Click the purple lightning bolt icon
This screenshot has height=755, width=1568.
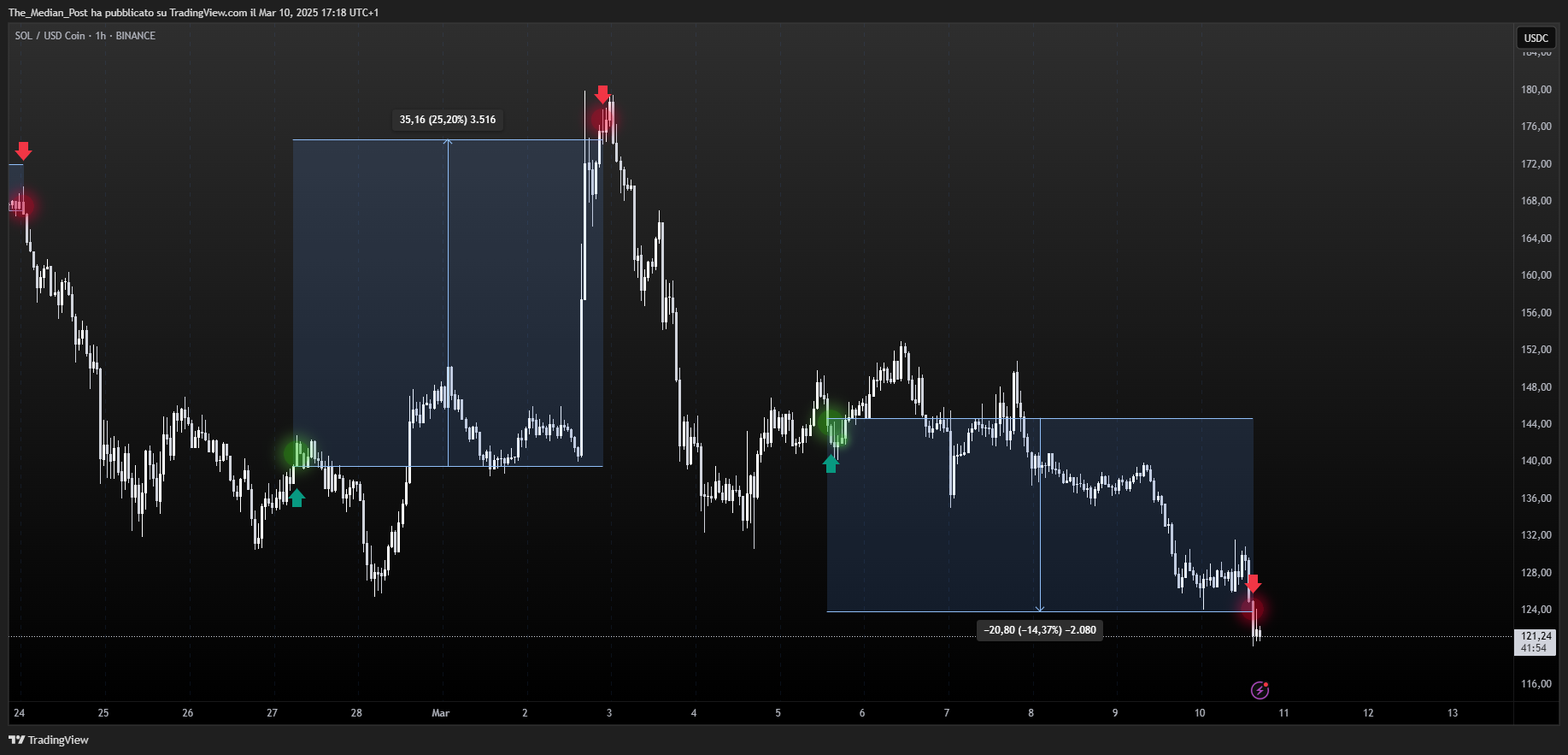1260,690
